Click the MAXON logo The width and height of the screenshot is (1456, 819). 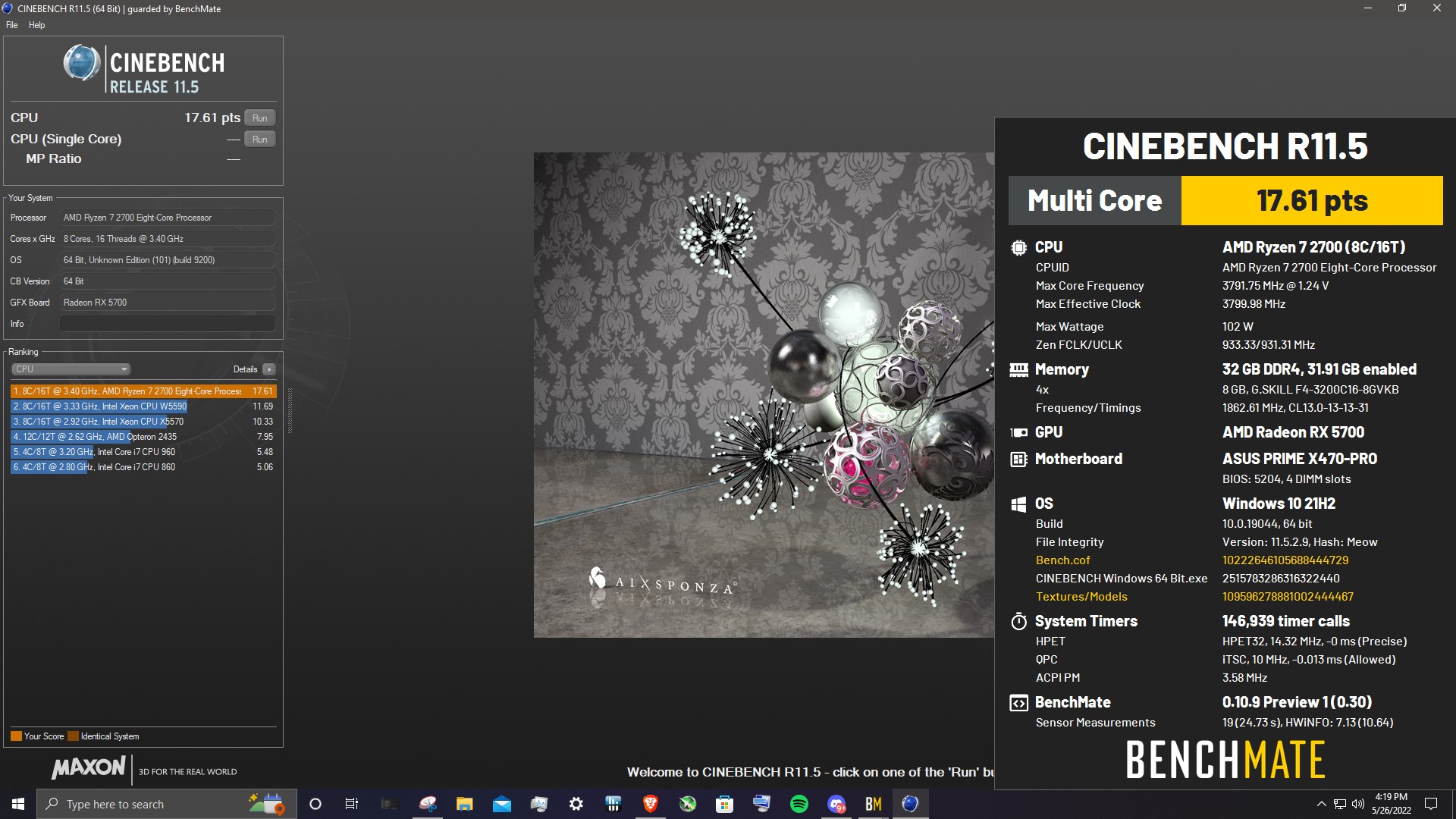coord(88,767)
